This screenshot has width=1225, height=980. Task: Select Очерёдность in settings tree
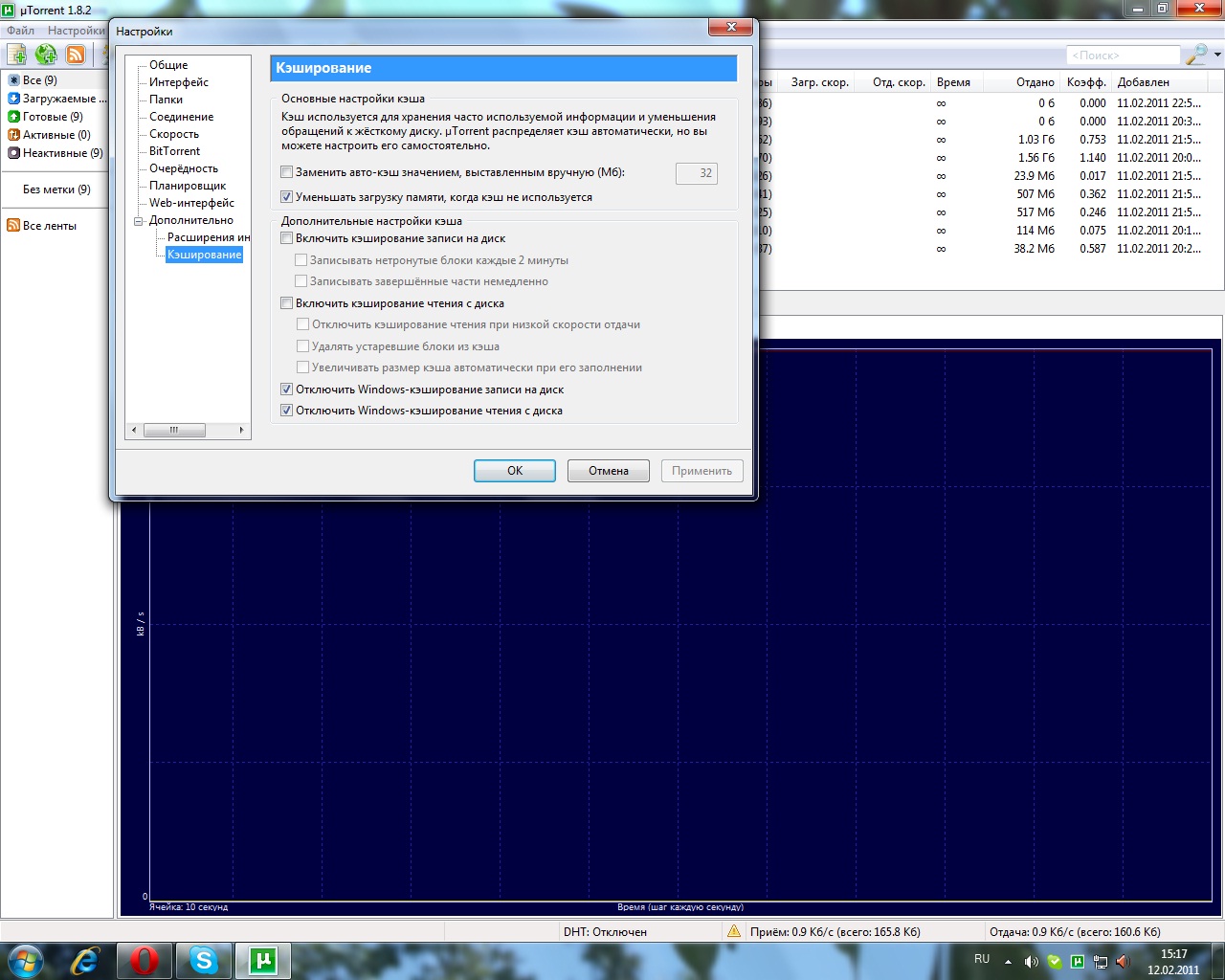click(184, 168)
